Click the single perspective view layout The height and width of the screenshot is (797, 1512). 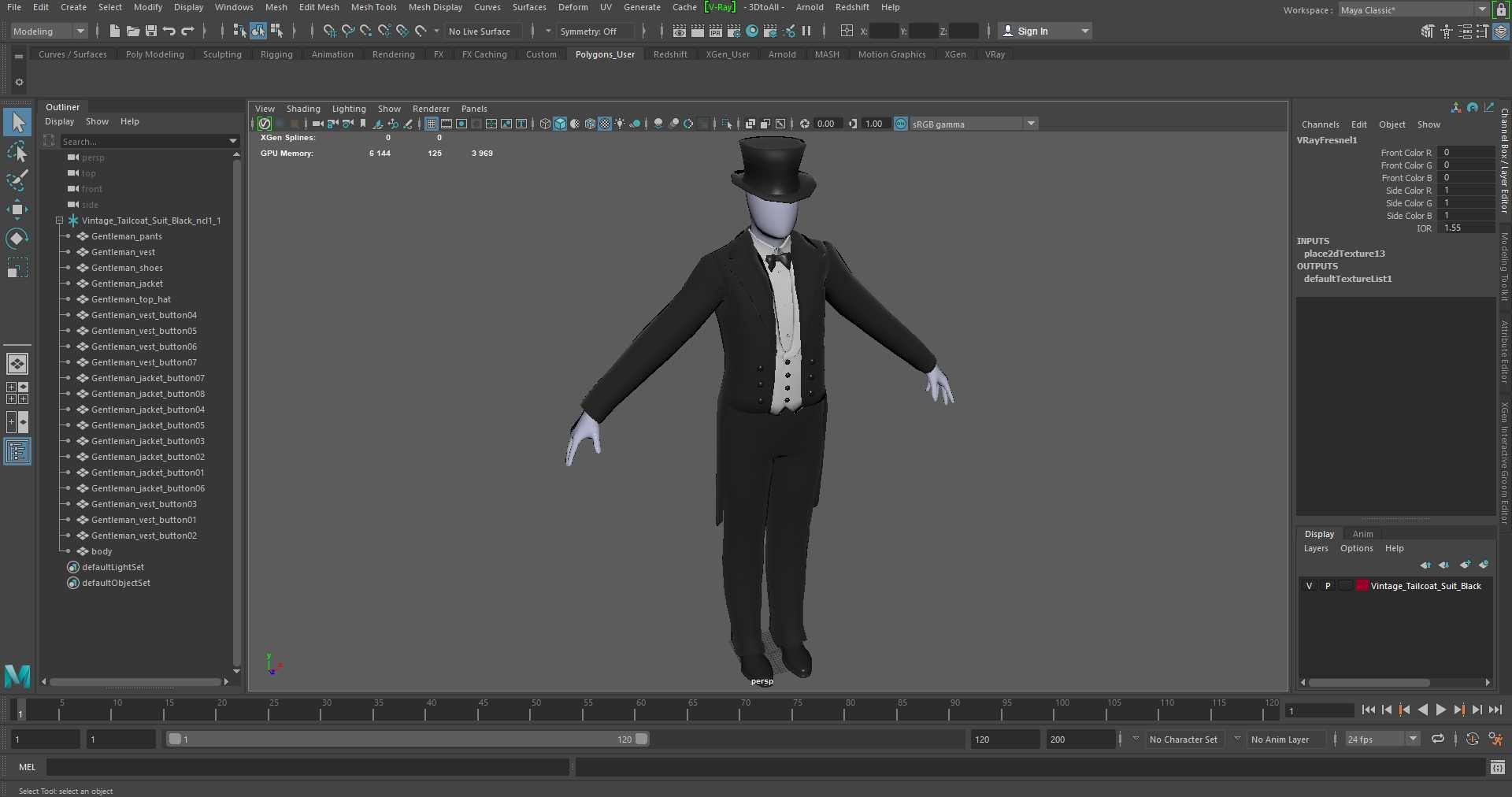pyautogui.click(x=17, y=364)
